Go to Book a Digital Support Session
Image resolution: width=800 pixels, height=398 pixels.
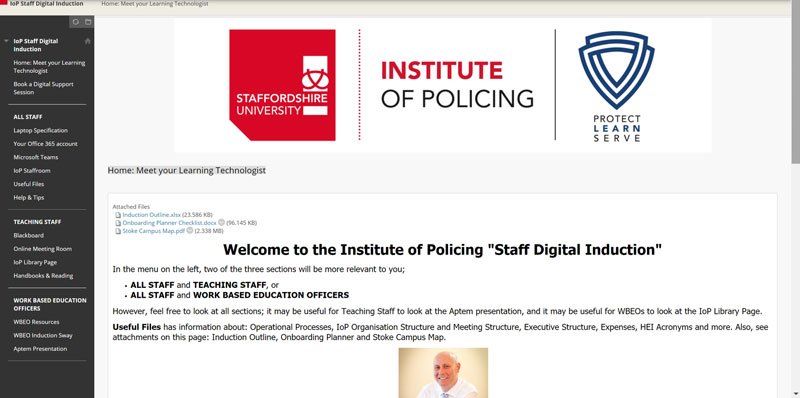pos(43,88)
